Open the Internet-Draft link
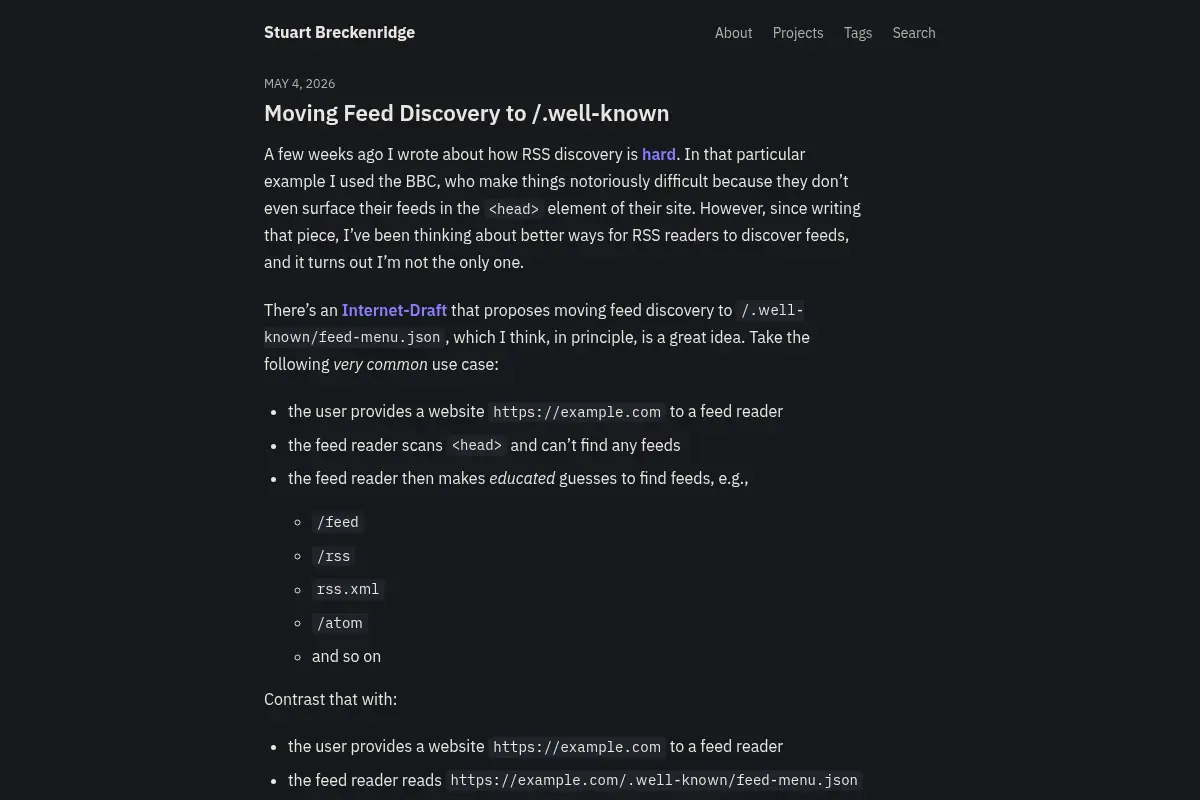This screenshot has height=800, width=1200. [x=394, y=310]
